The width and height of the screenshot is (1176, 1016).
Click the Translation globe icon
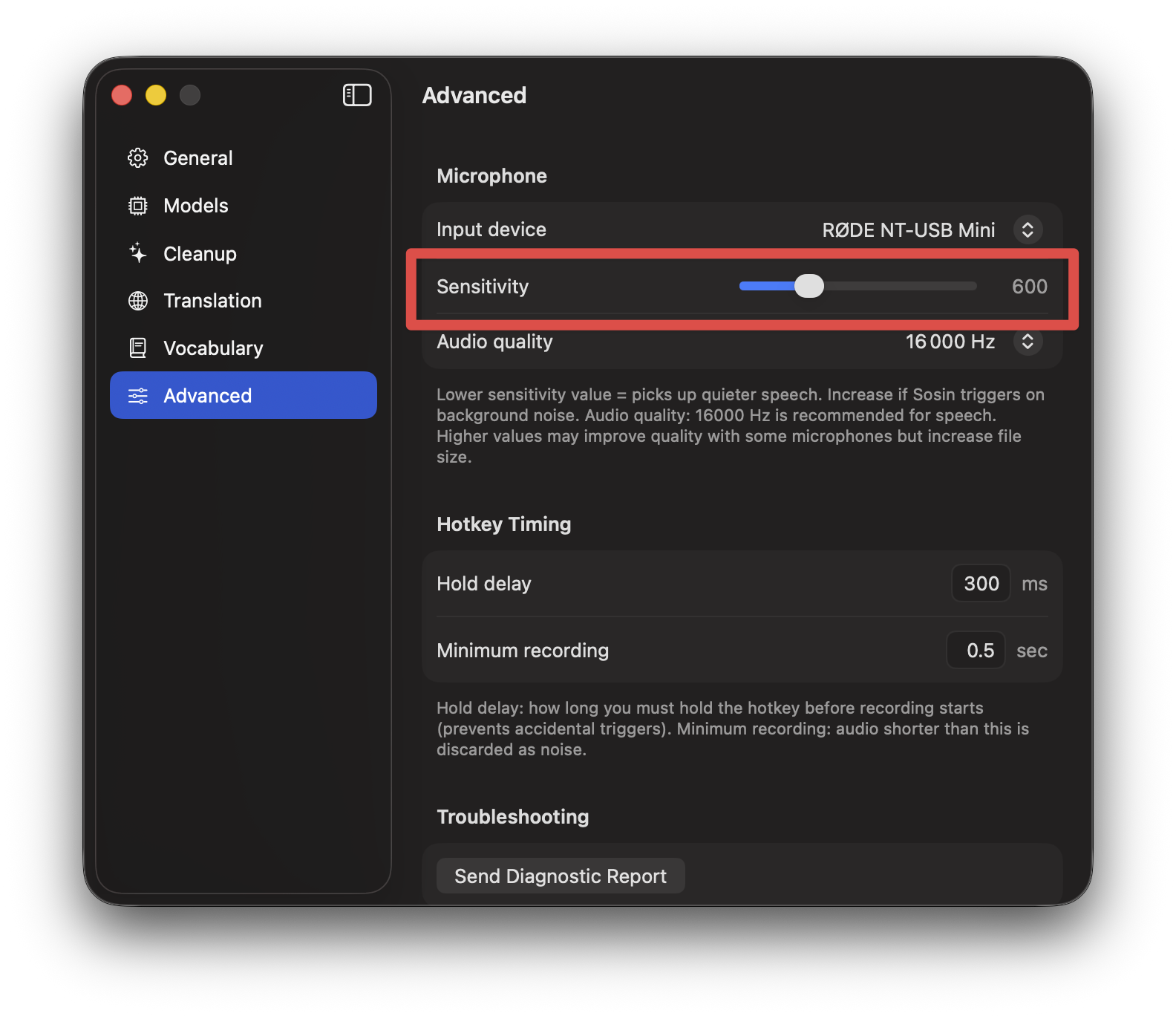138,301
